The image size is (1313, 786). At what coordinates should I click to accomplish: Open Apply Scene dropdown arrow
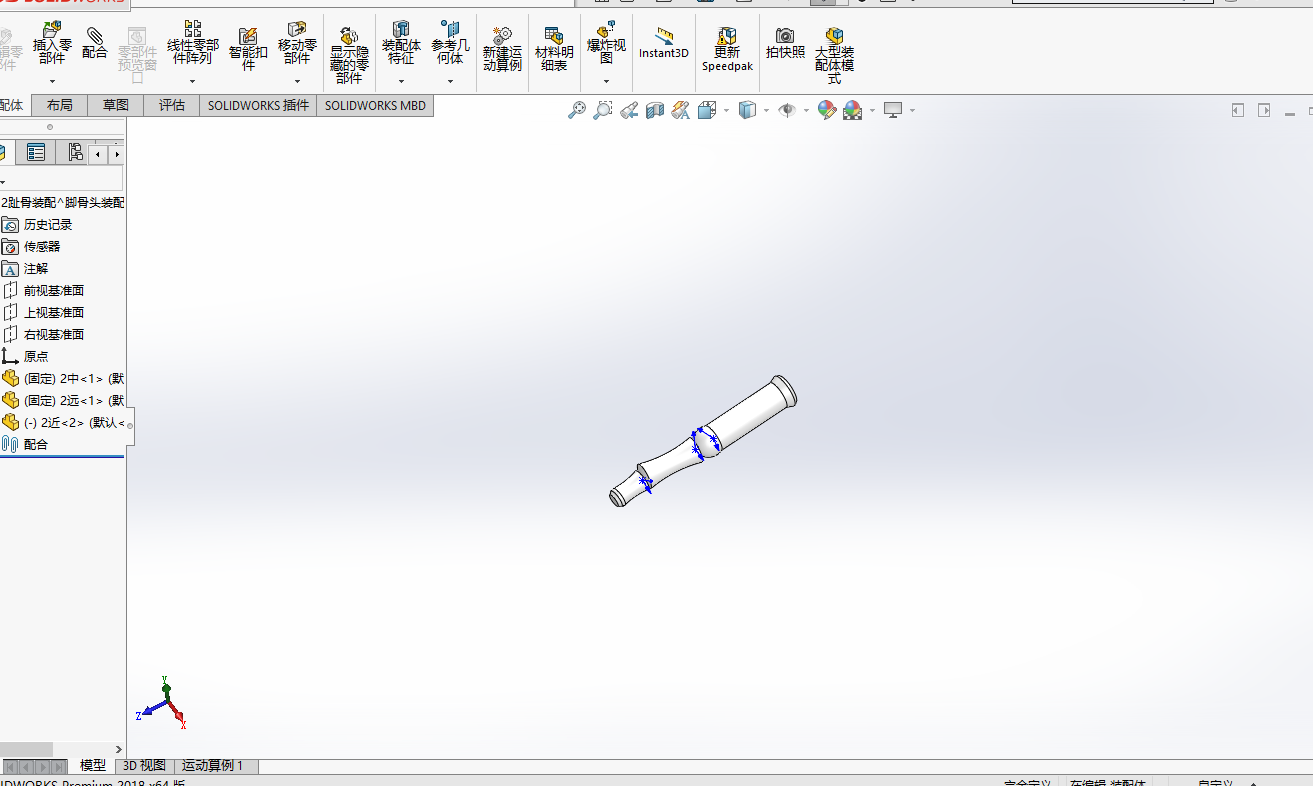(872, 110)
